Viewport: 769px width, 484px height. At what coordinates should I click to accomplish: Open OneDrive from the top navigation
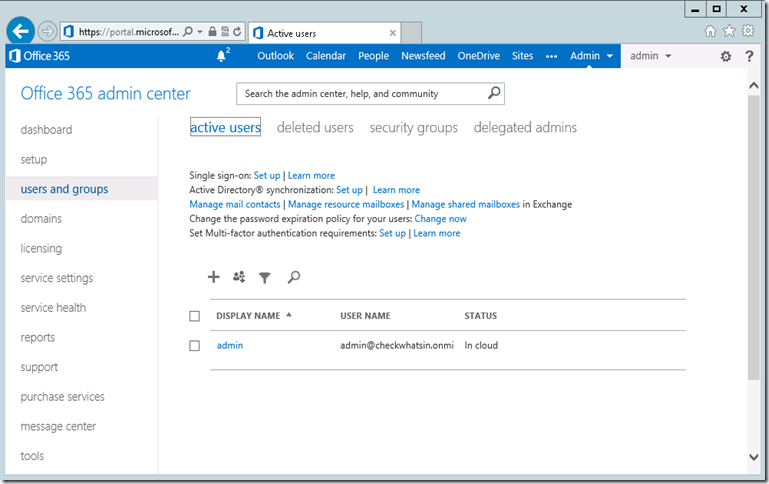tap(479, 56)
